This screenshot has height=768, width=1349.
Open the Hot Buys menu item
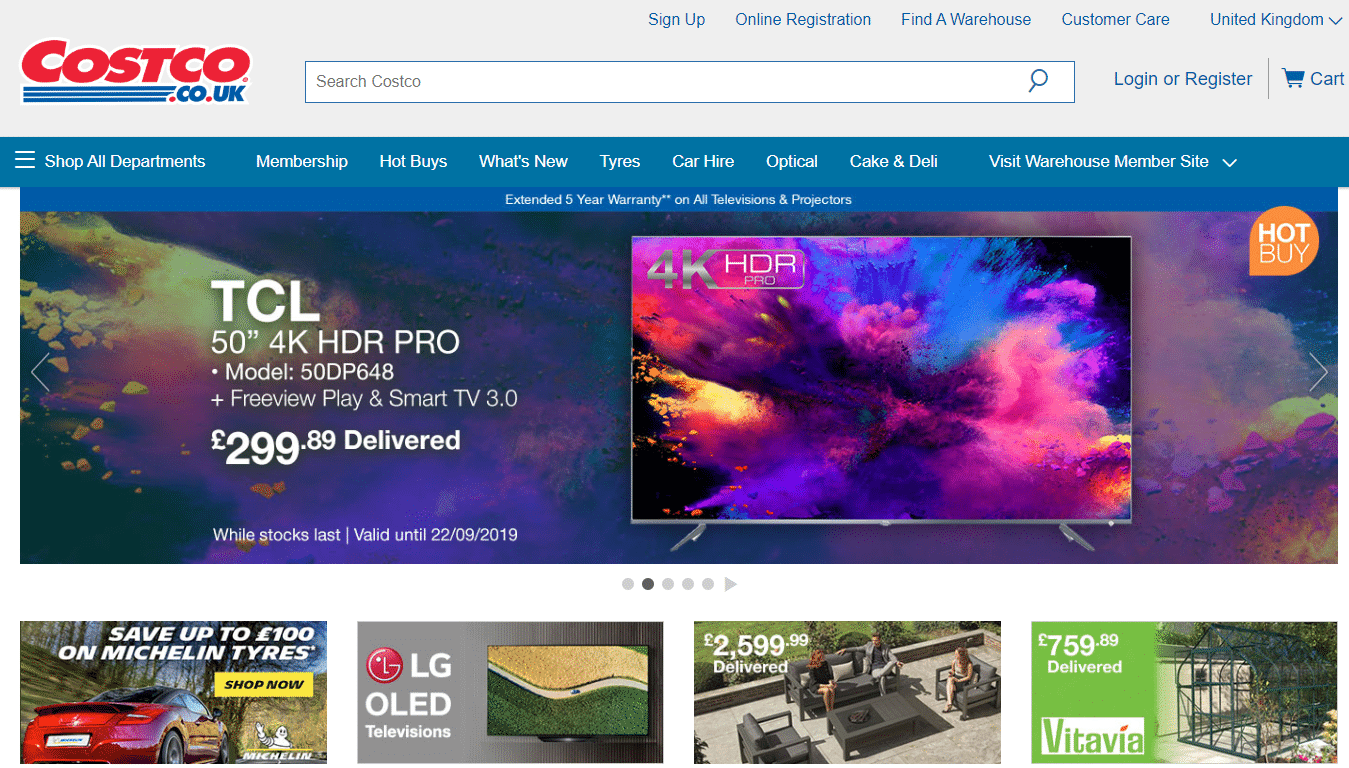[x=413, y=161]
